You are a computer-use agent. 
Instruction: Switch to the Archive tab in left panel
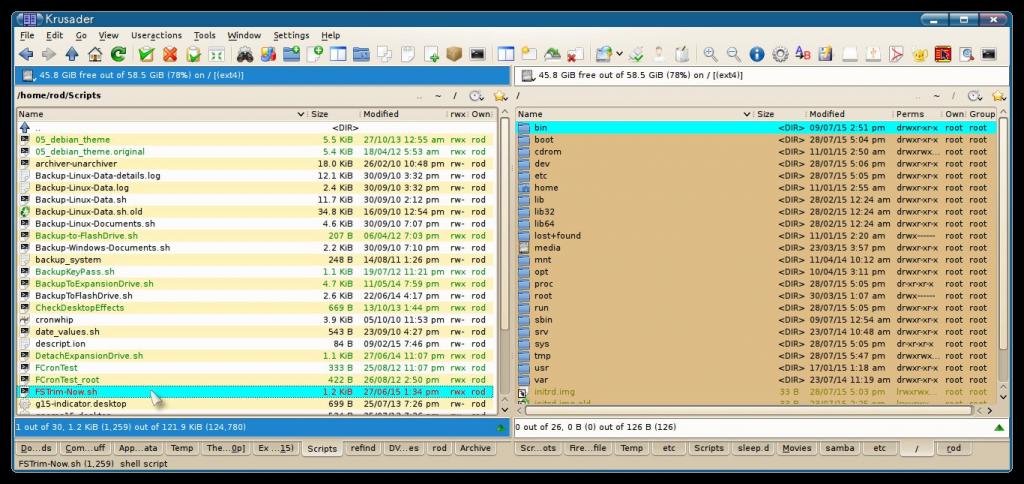click(474, 448)
